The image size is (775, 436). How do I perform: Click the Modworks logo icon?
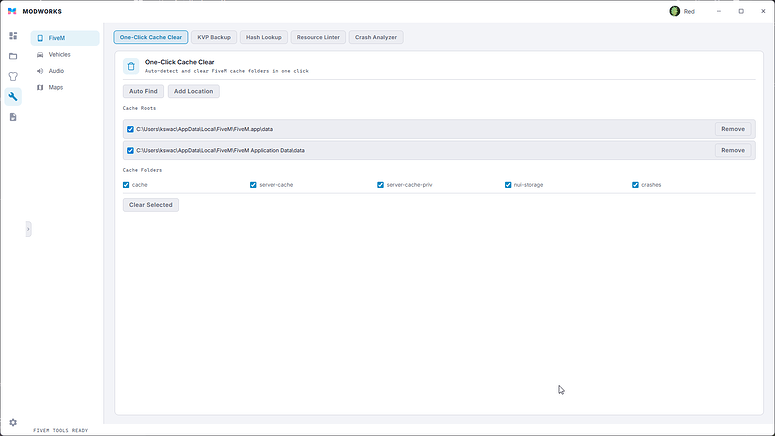(x=12, y=11)
